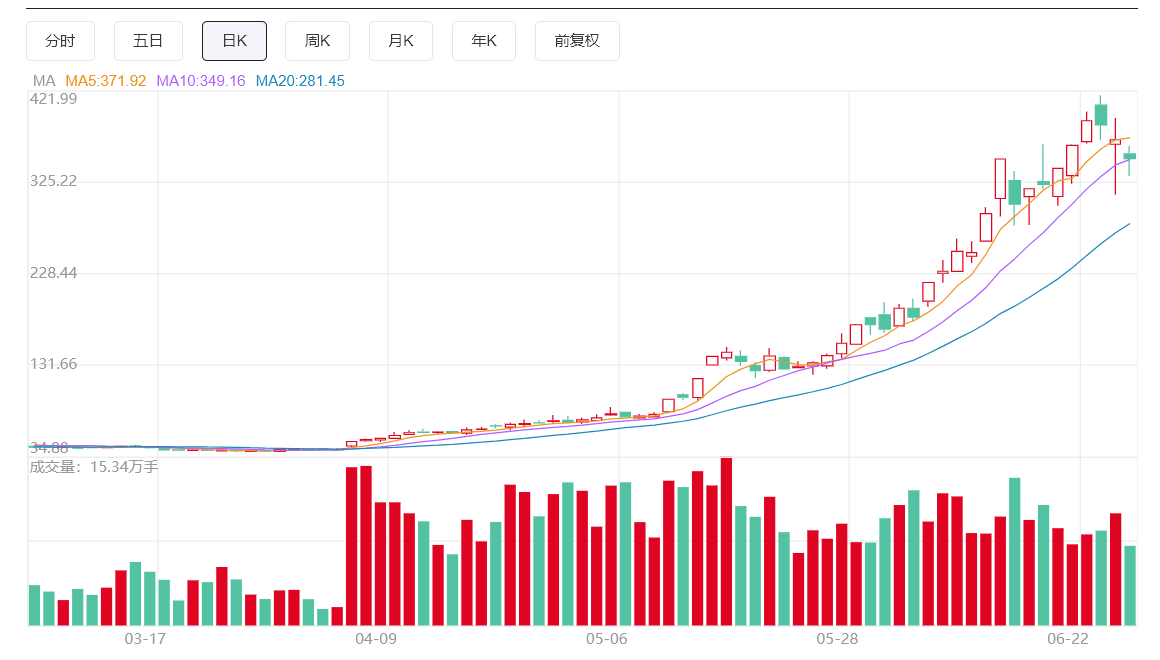Click the 03-17 date label
Screen dimensions: 1160x660
coord(145,639)
